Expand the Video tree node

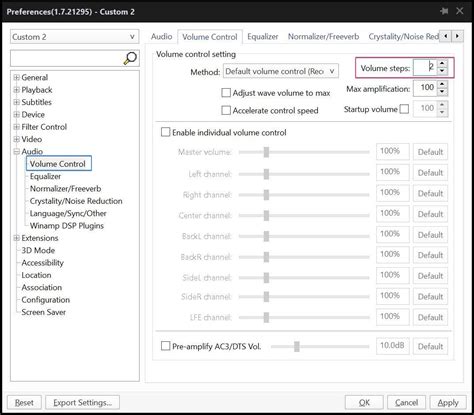pos(16,139)
